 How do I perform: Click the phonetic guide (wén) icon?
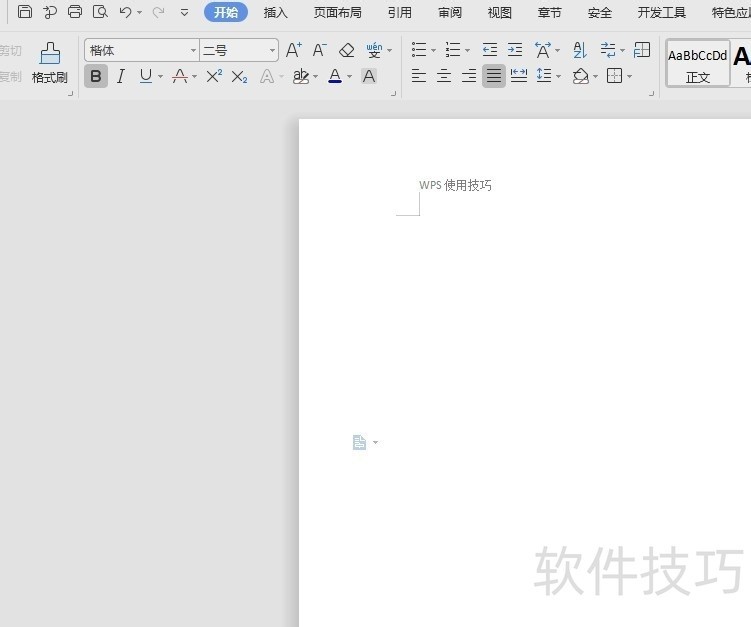pyautogui.click(x=374, y=50)
